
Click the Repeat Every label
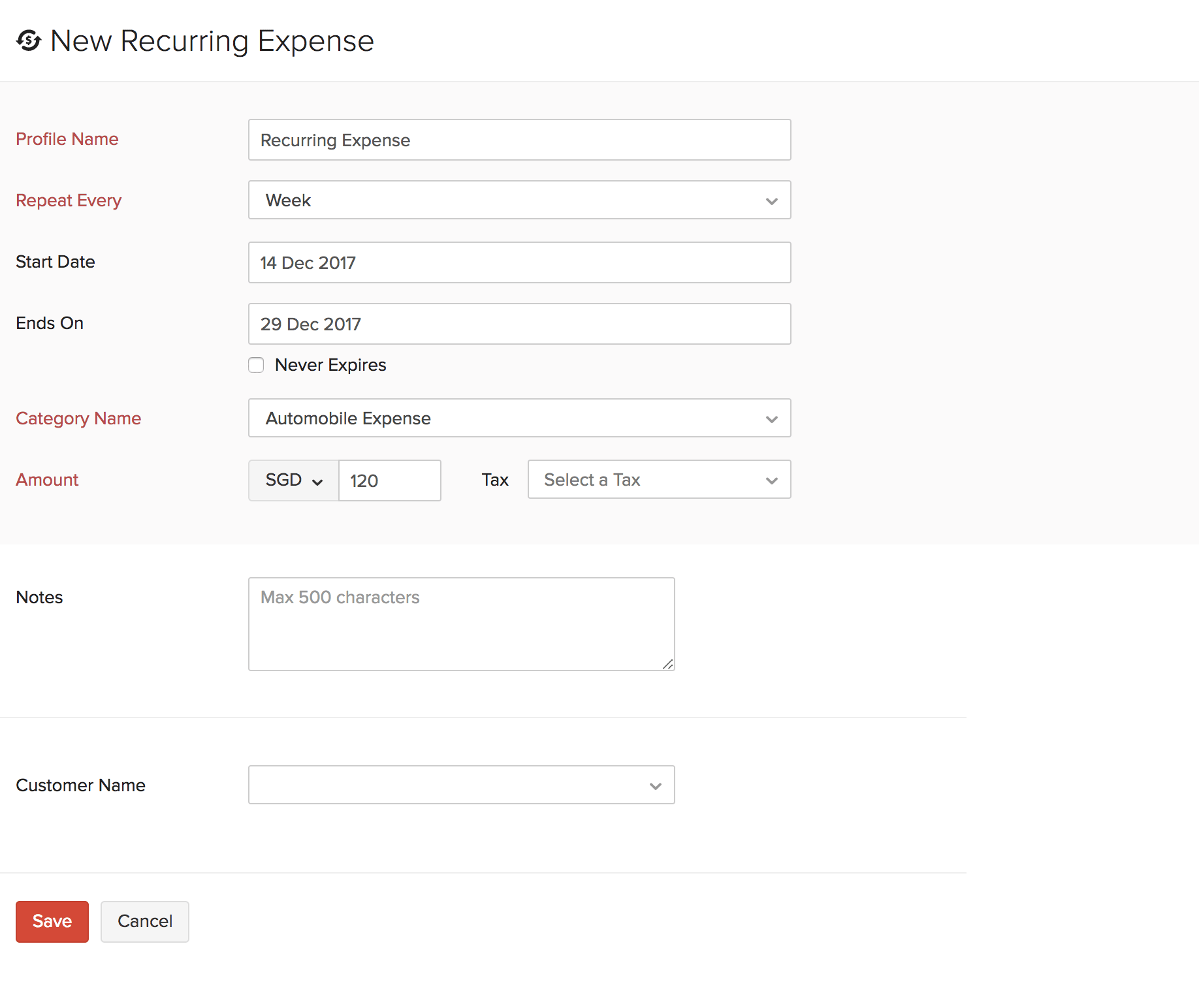point(69,200)
